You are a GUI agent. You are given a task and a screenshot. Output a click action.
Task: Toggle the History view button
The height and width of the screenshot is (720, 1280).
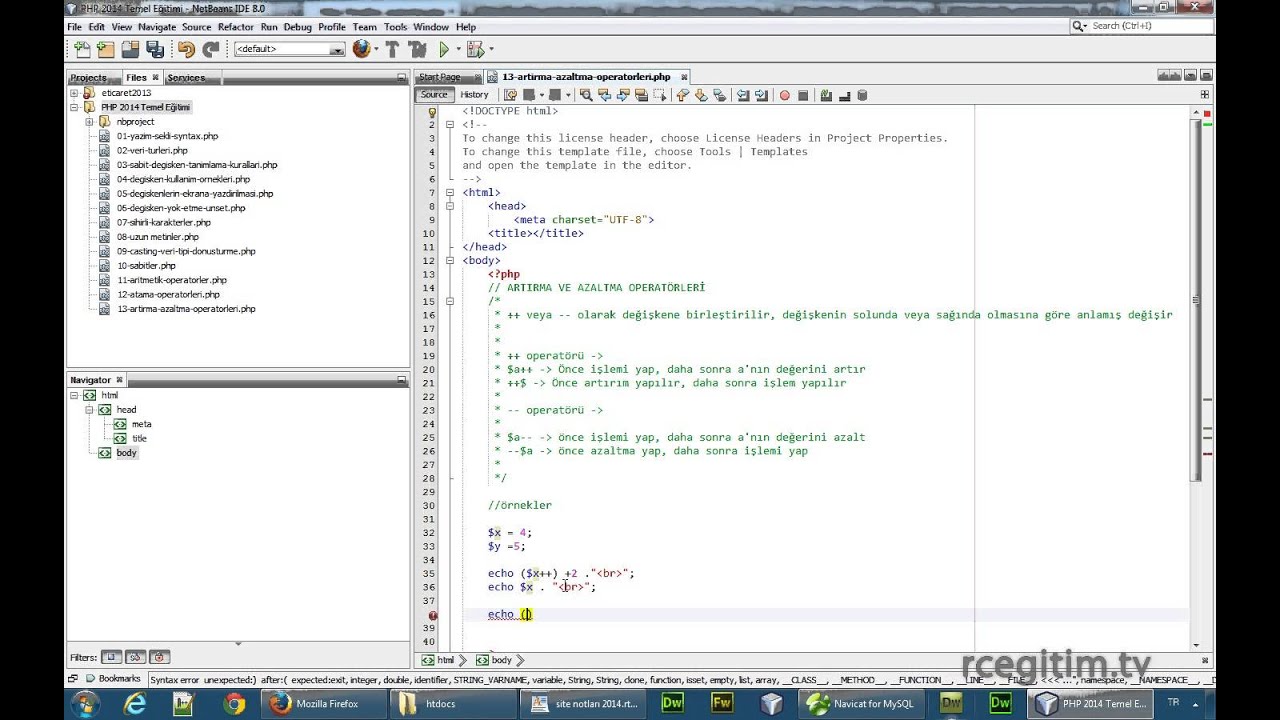474,95
